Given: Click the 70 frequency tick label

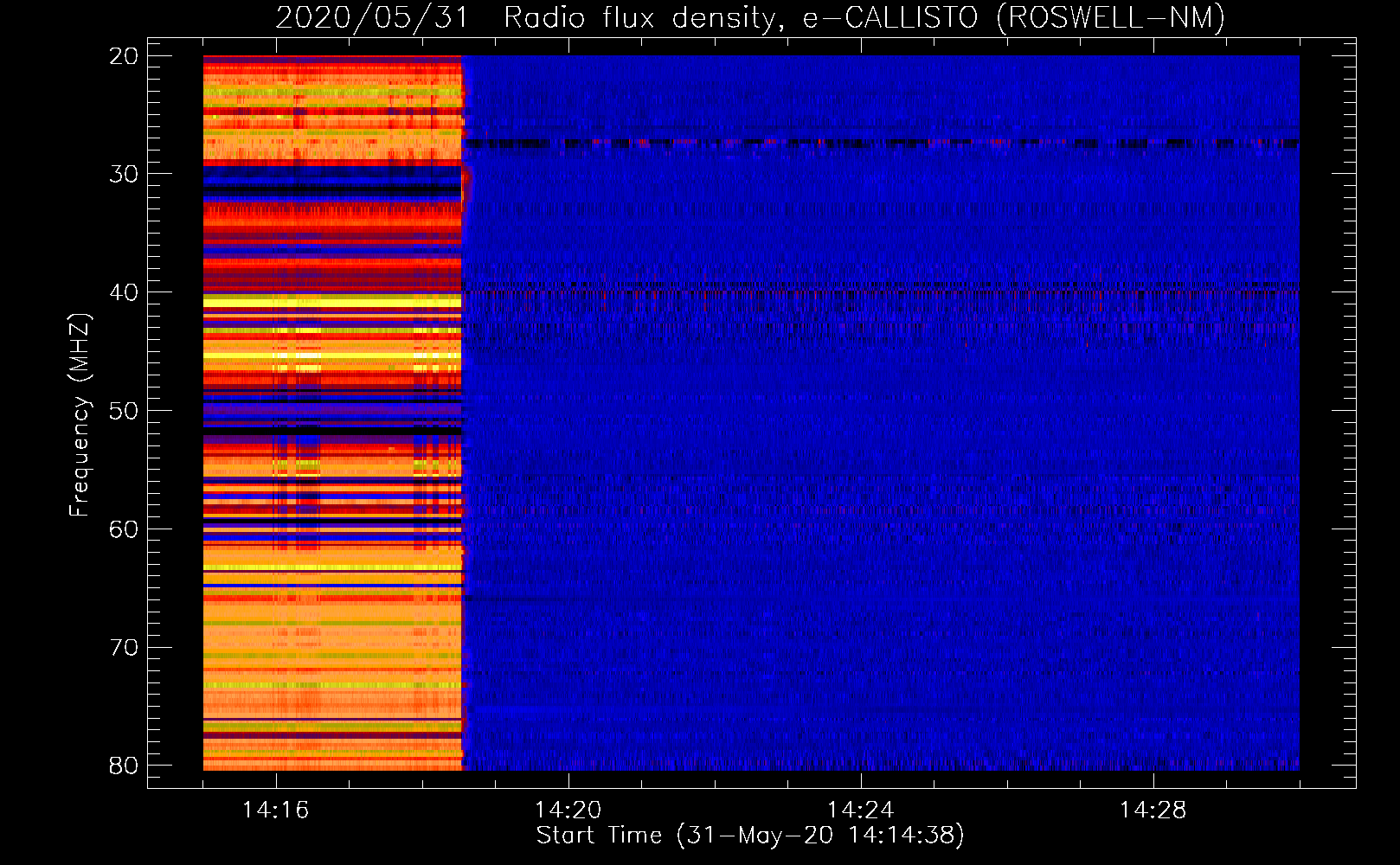Looking at the screenshot, I should click(124, 648).
